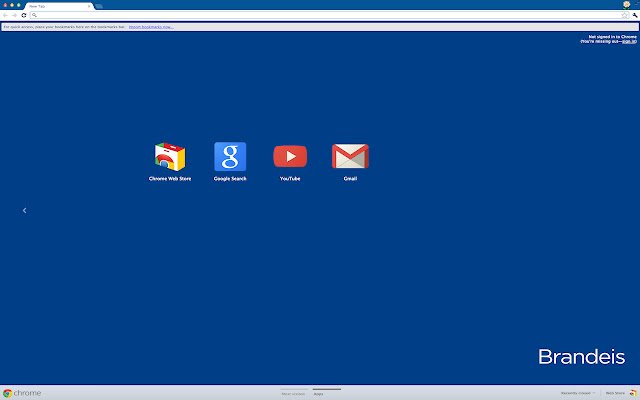
Task: Focus the address bar input field
Action: (329, 15)
